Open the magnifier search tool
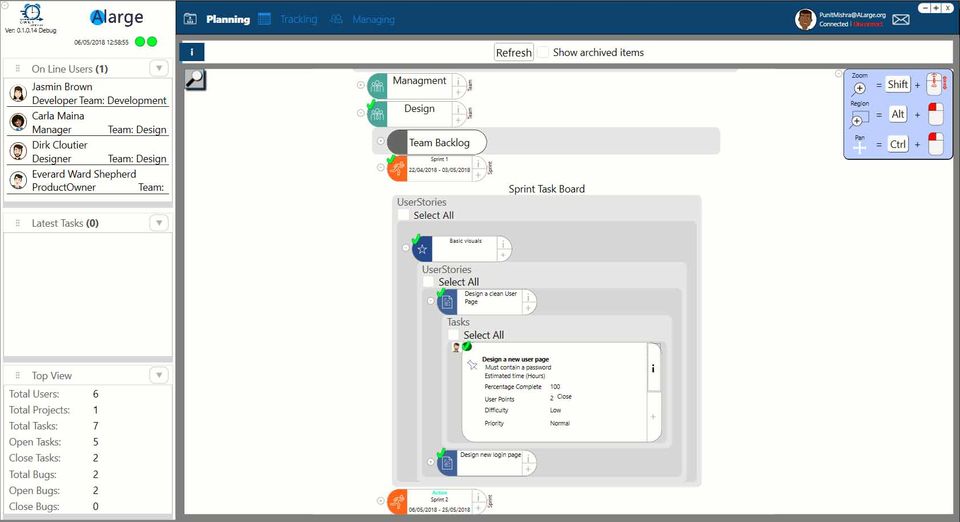This screenshot has width=960, height=522. click(x=195, y=80)
